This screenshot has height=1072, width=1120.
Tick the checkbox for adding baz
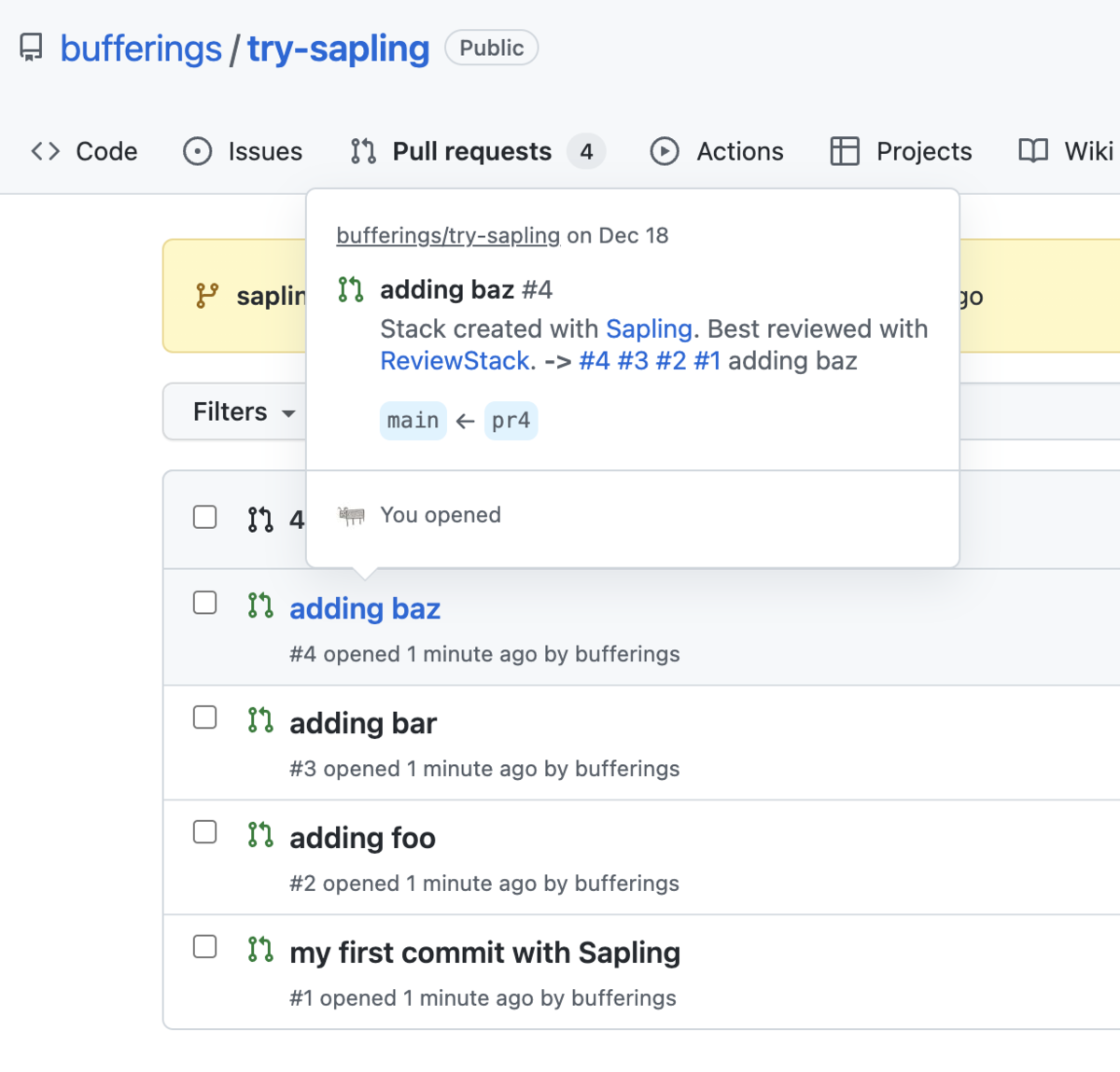205,603
